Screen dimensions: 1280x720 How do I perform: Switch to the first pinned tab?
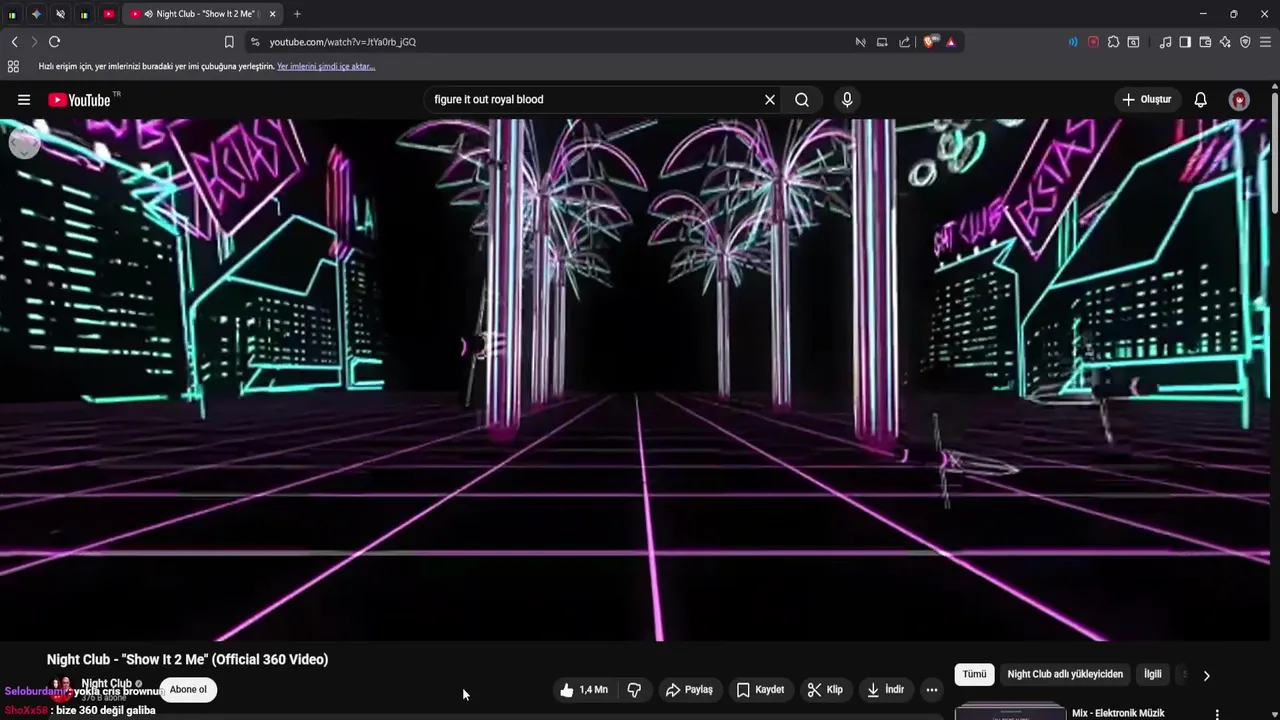coord(12,14)
